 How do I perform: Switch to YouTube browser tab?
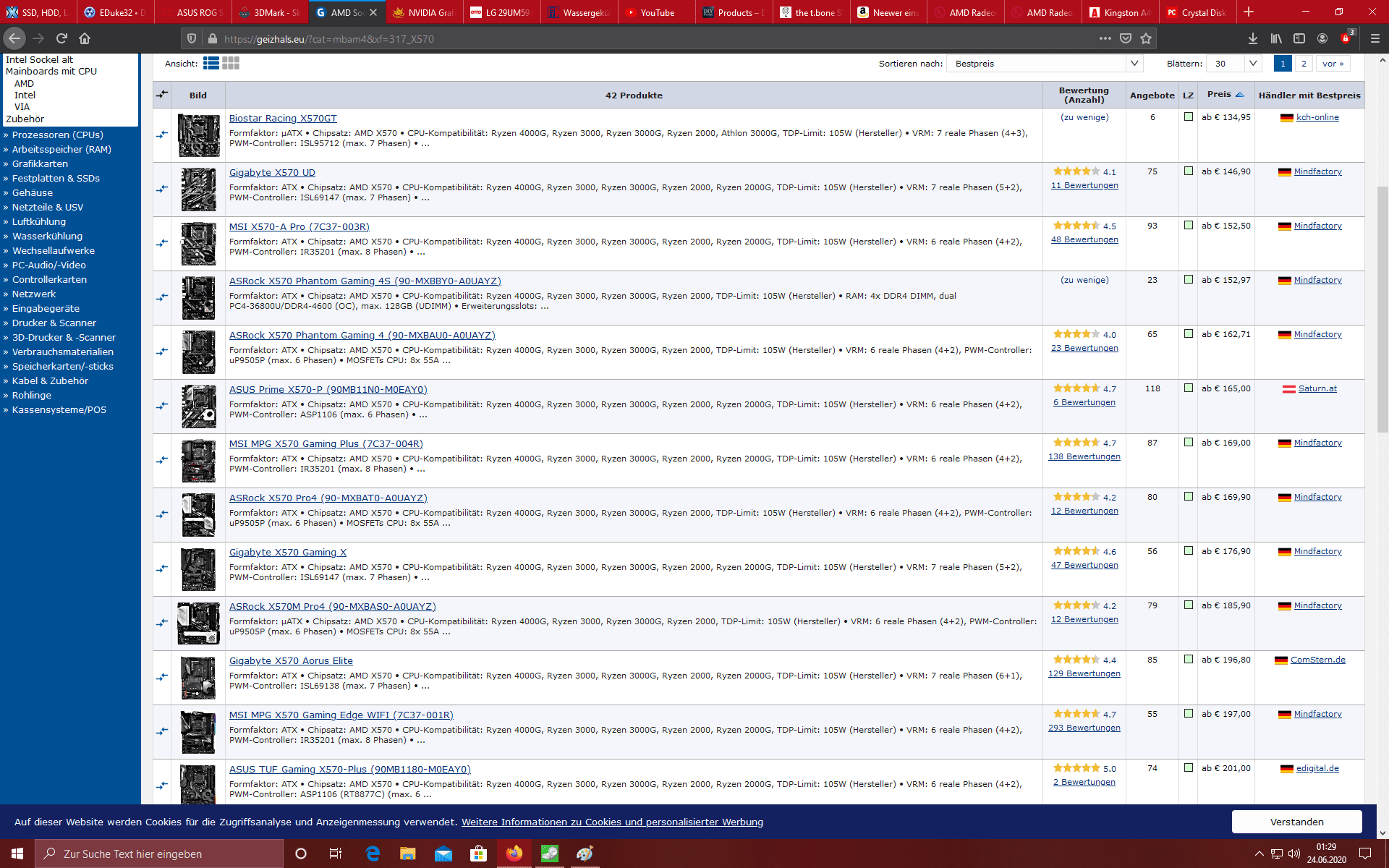pyautogui.click(x=657, y=12)
